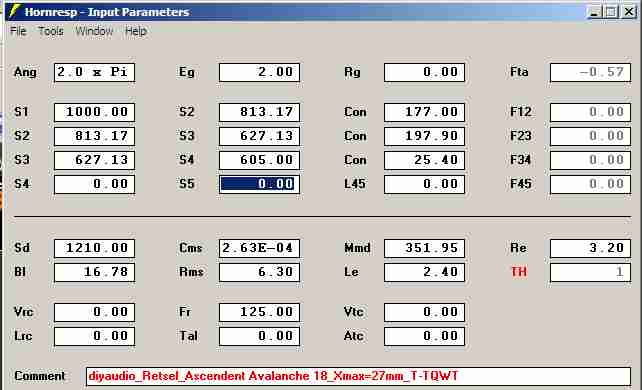Select the Fta field showing -0.57
The width and height of the screenshot is (642, 390).
(590, 72)
